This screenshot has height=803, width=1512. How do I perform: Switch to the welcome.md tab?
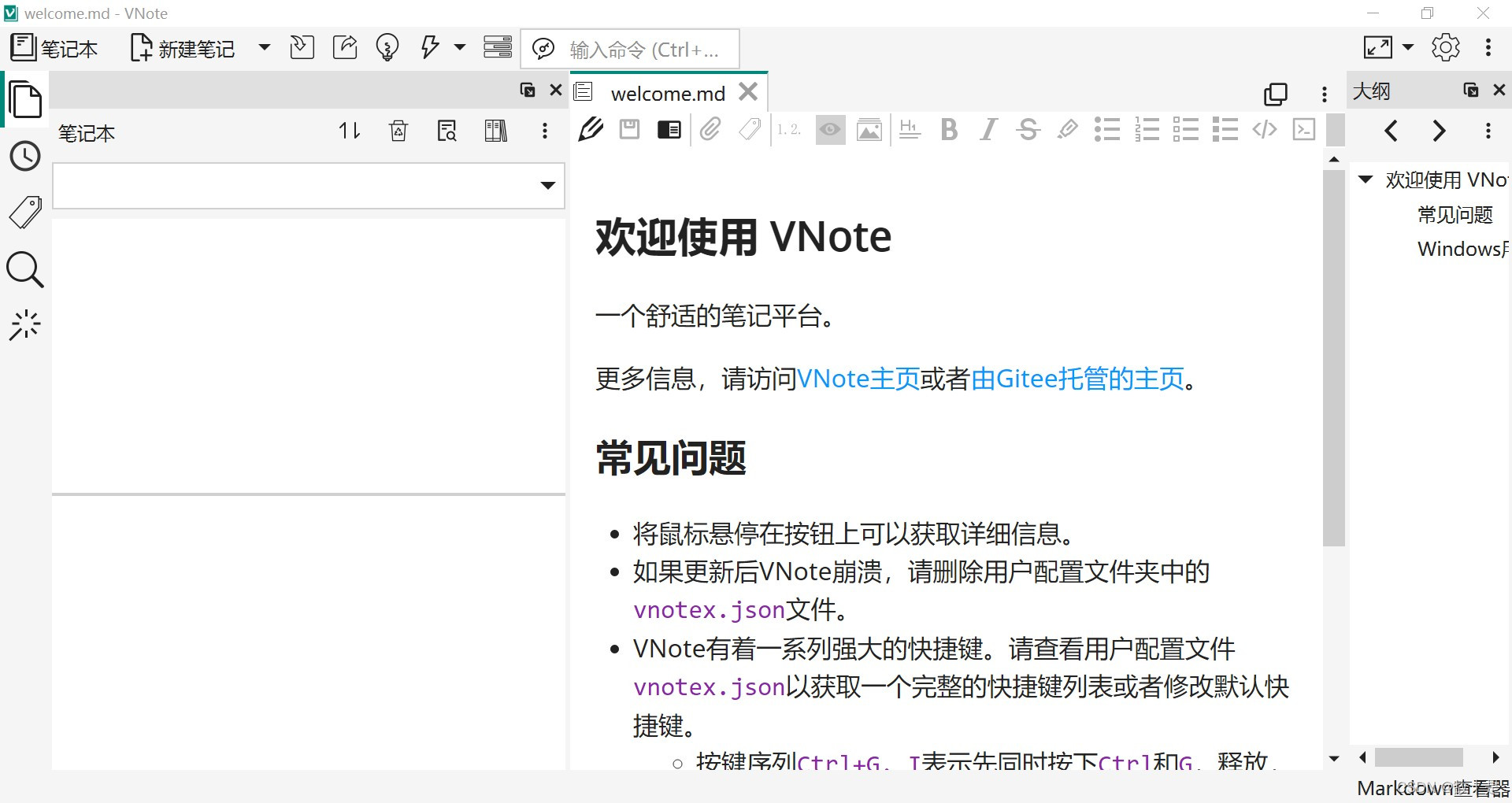coord(668,93)
